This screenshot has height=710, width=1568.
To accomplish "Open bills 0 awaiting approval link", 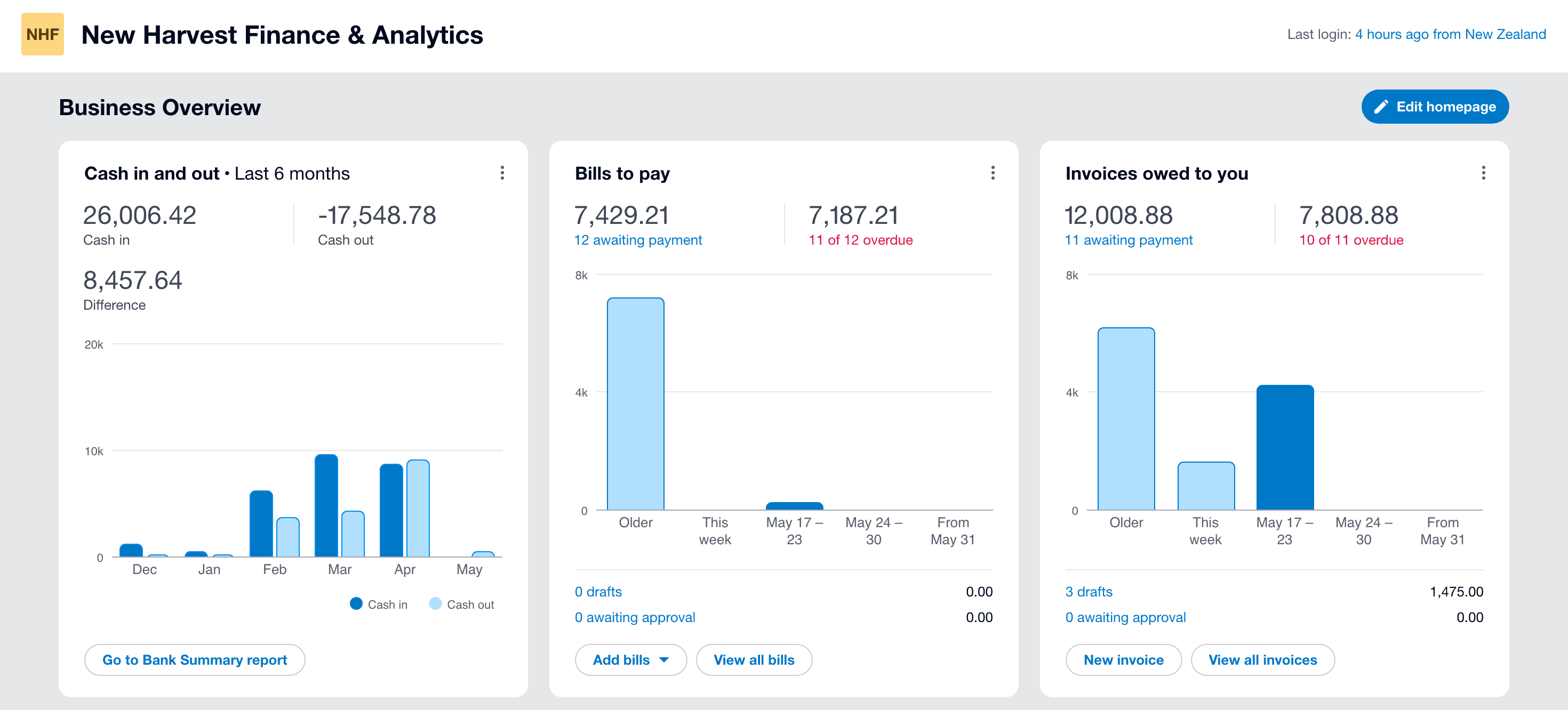I will [x=635, y=617].
